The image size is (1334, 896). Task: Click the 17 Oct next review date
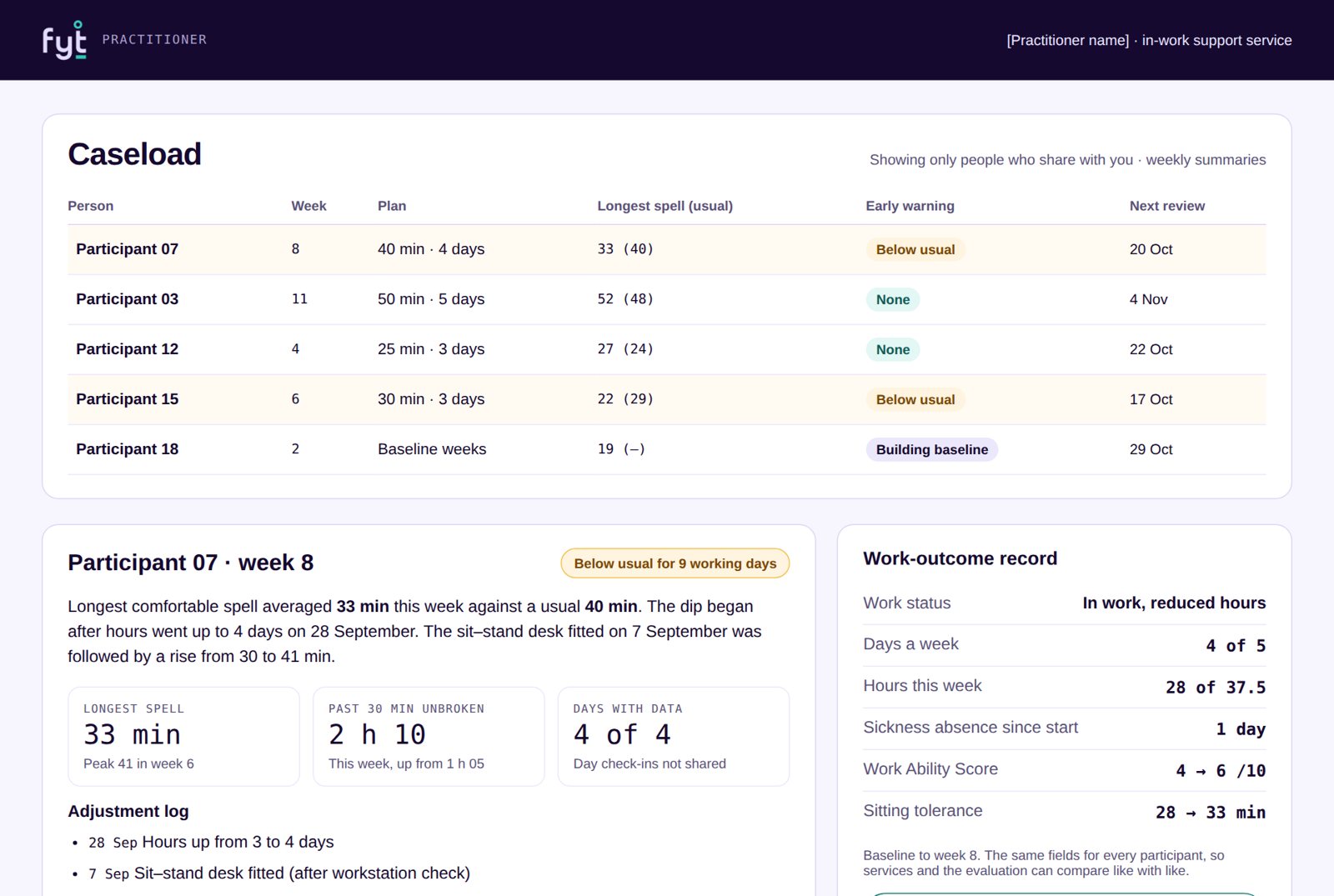(1151, 399)
